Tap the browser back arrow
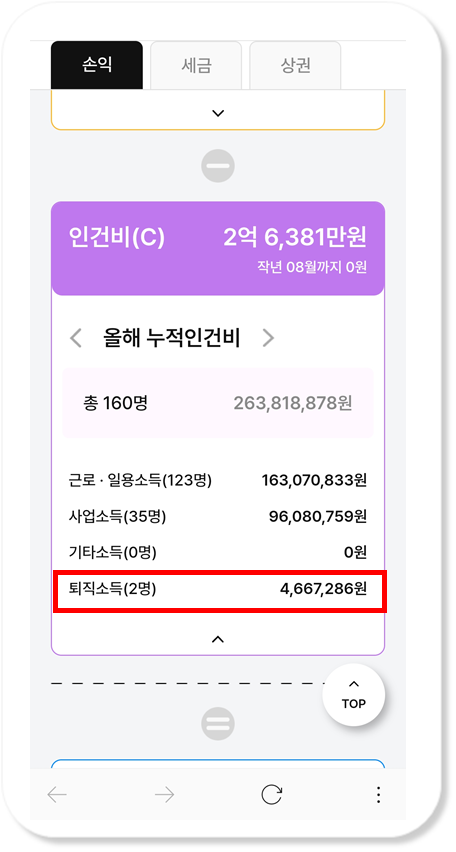The image size is (456, 852). 57,795
